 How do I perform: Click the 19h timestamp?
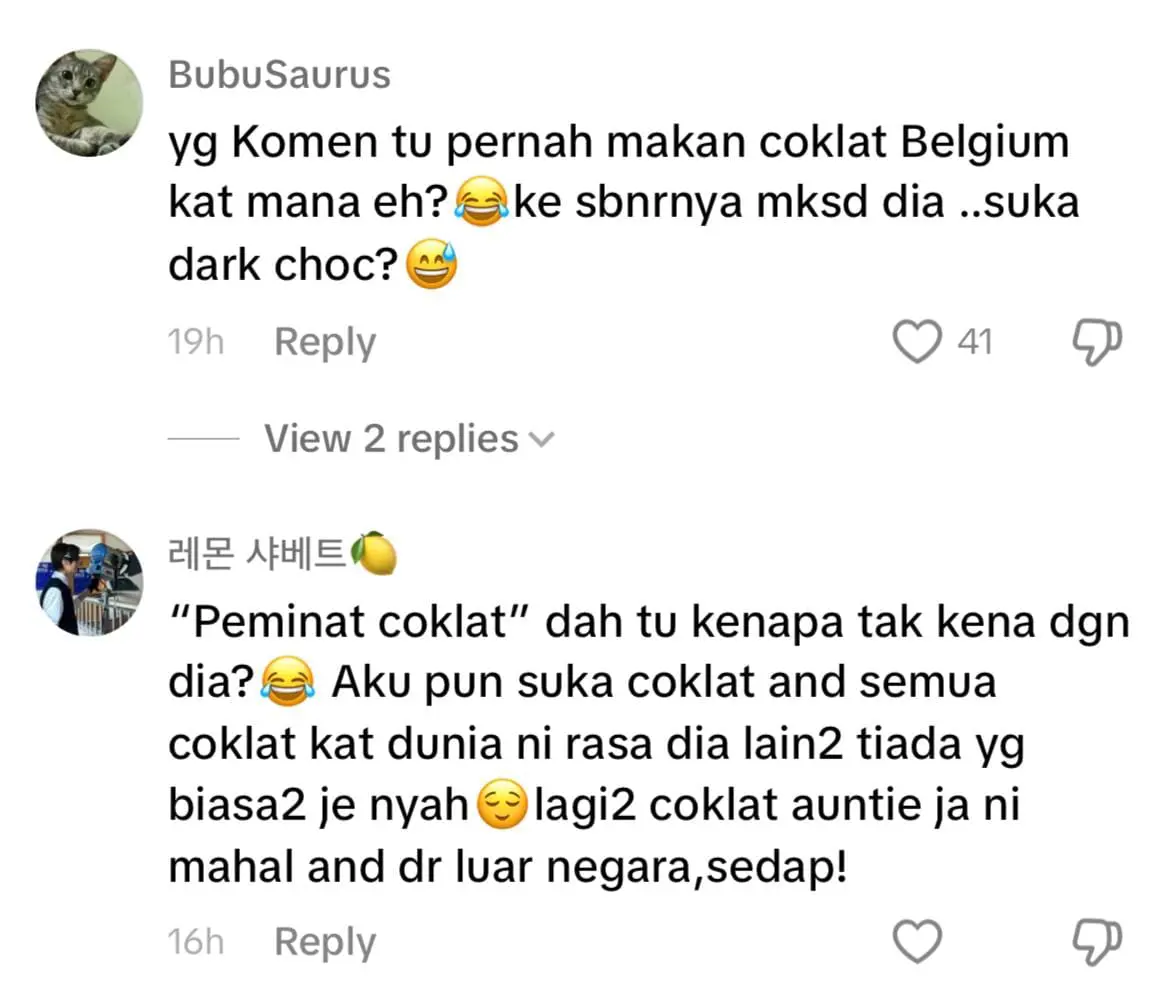[196, 342]
